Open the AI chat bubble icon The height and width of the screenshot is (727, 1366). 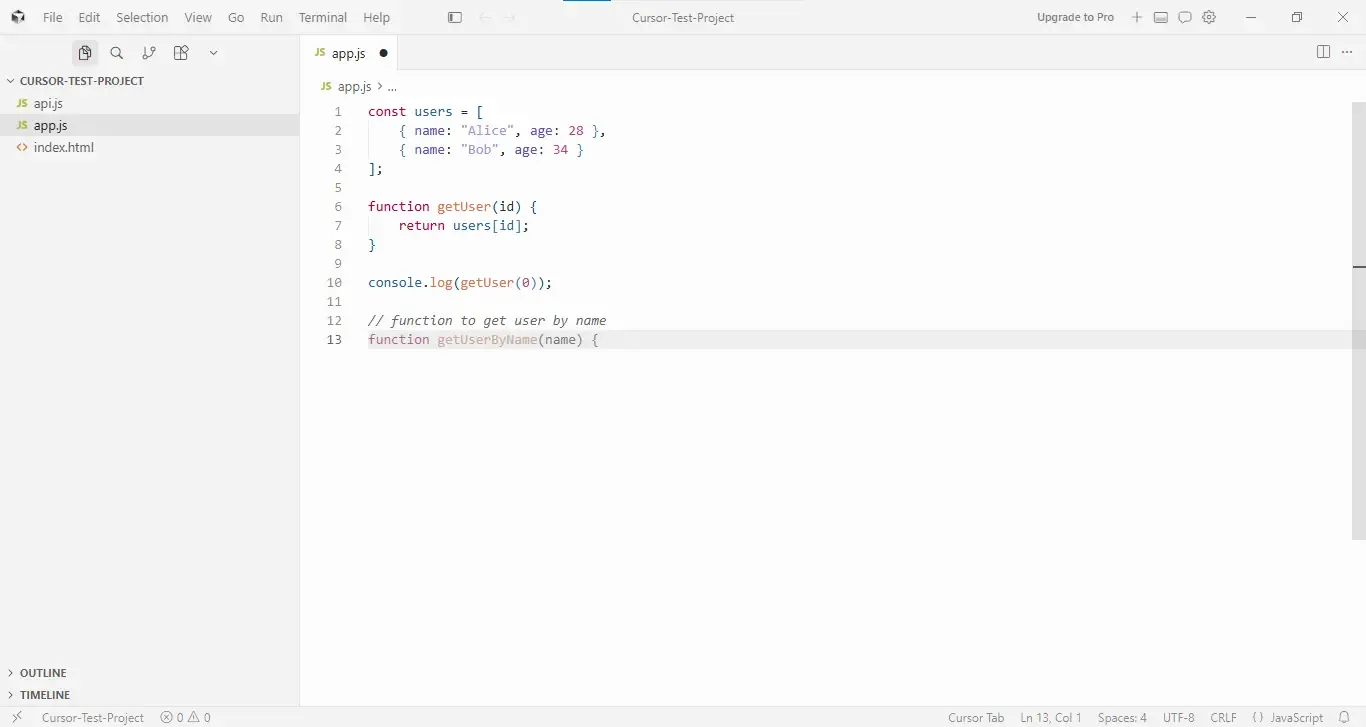(1185, 17)
